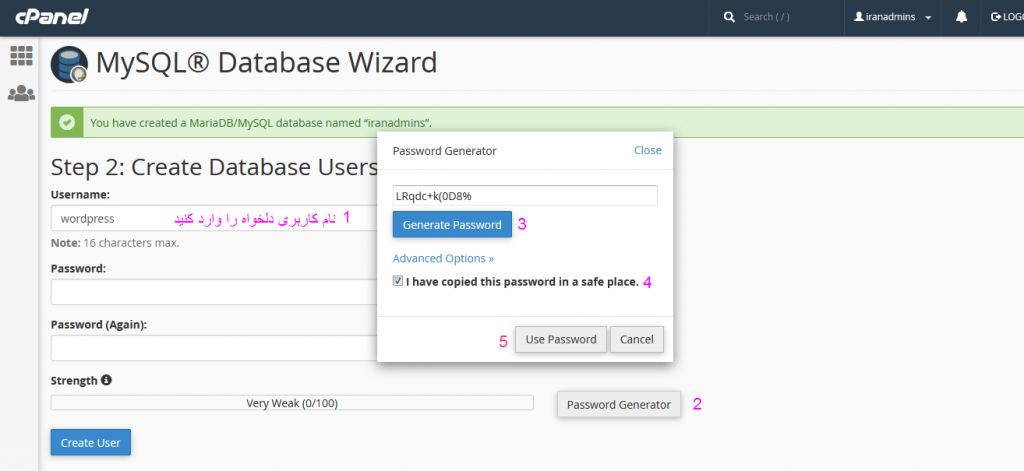The height and width of the screenshot is (471, 1024).
Task: Close the Password Generator dialog
Action: pos(648,150)
